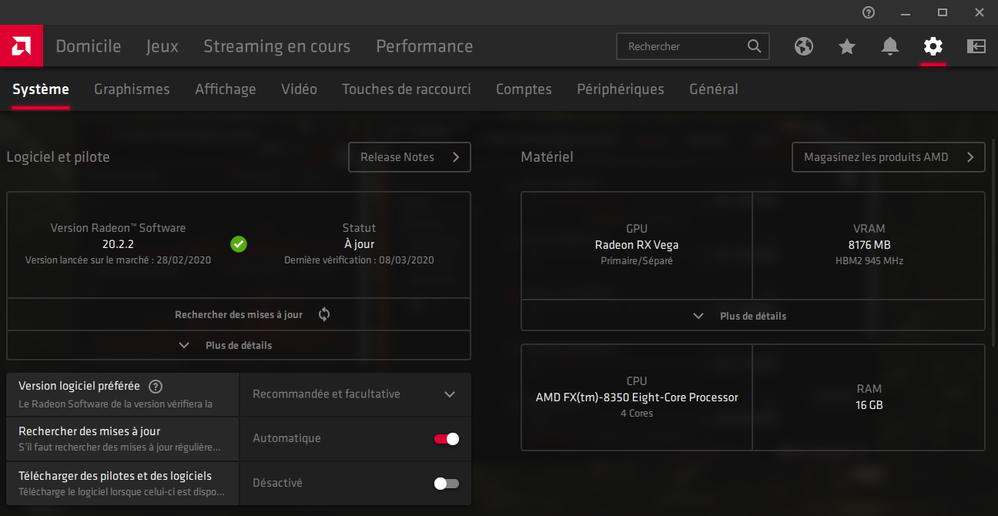Toggle the sidebar panel icon
This screenshot has width=998, height=516.
coord(976,46)
